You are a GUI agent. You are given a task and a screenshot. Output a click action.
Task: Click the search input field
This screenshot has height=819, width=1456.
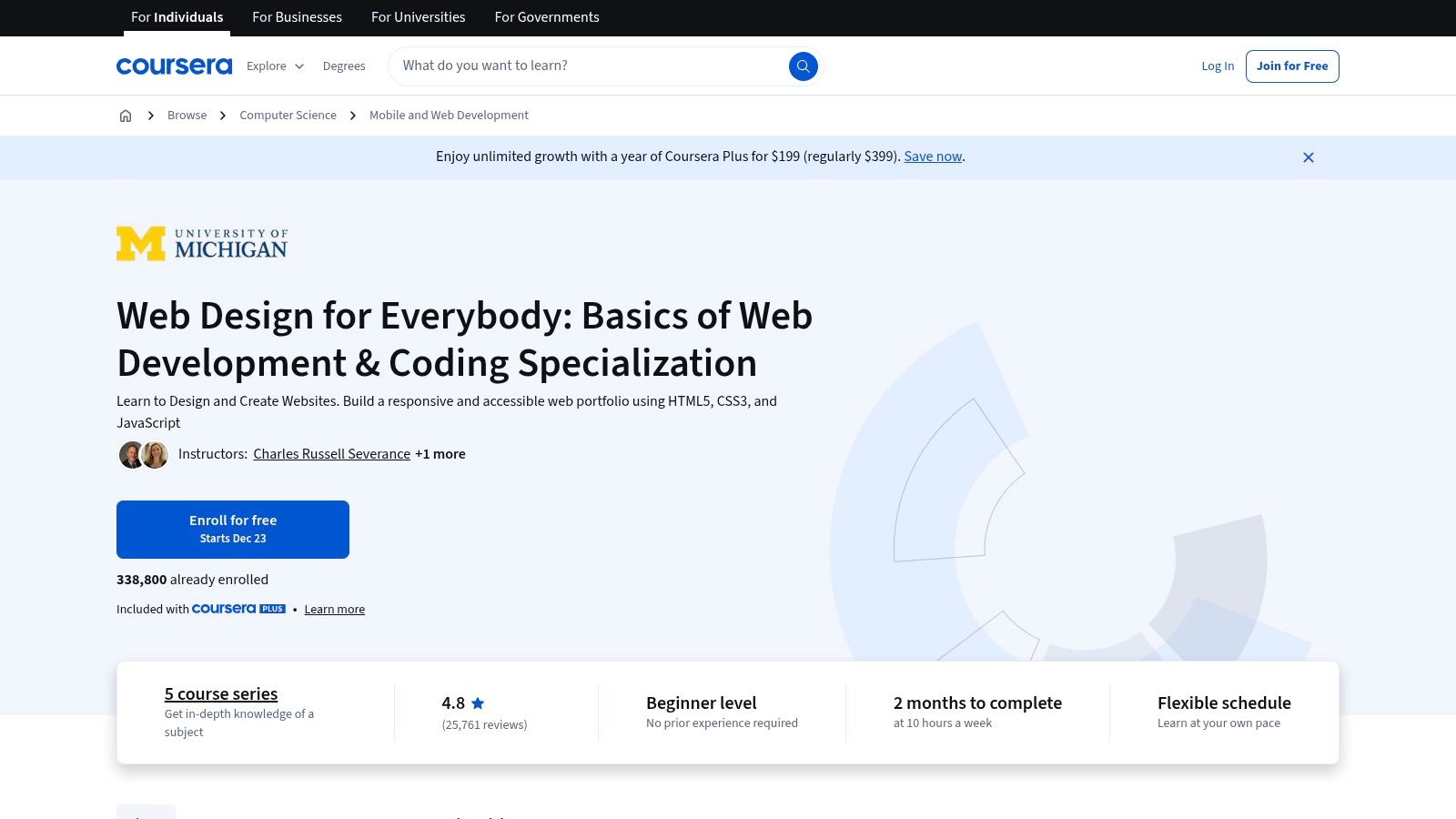pyautogui.click(x=582, y=66)
